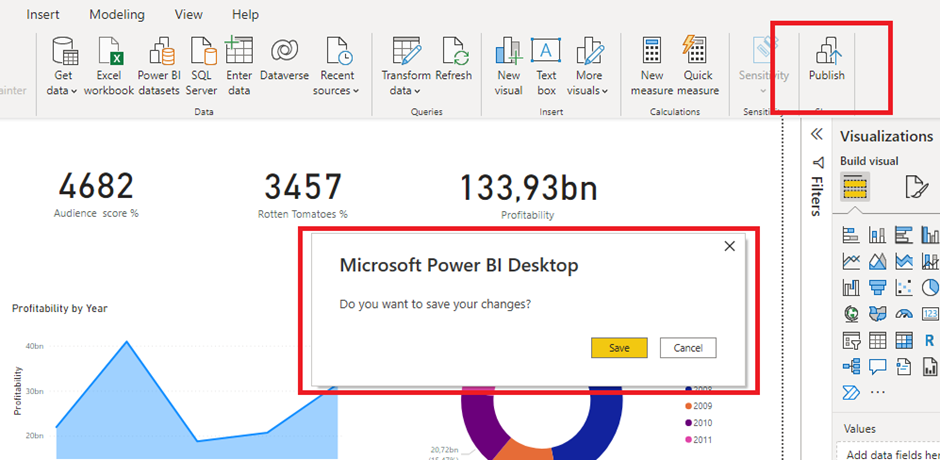Add a Decomposition tree visual

(851, 366)
